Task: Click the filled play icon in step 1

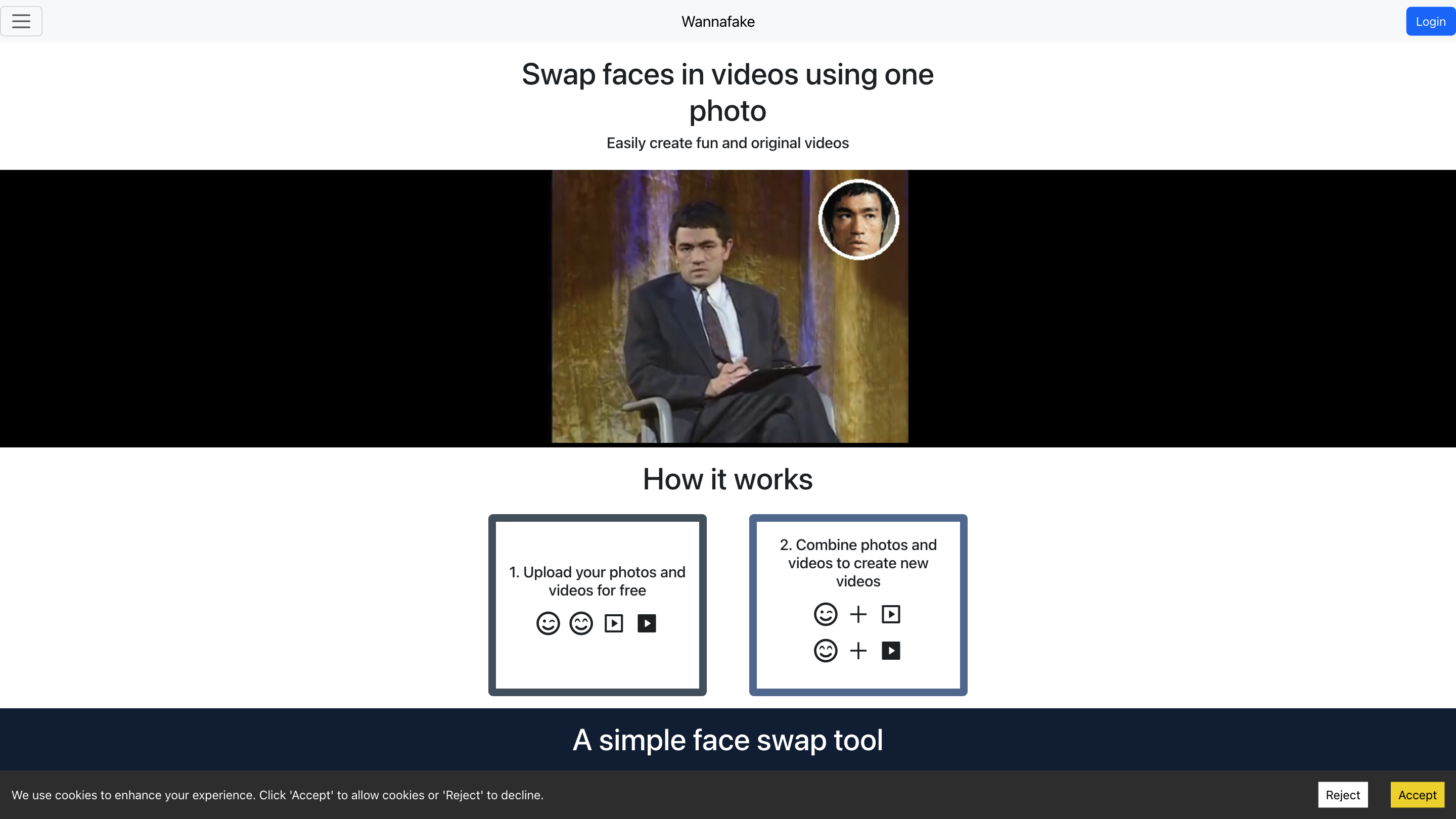Action: click(x=647, y=623)
